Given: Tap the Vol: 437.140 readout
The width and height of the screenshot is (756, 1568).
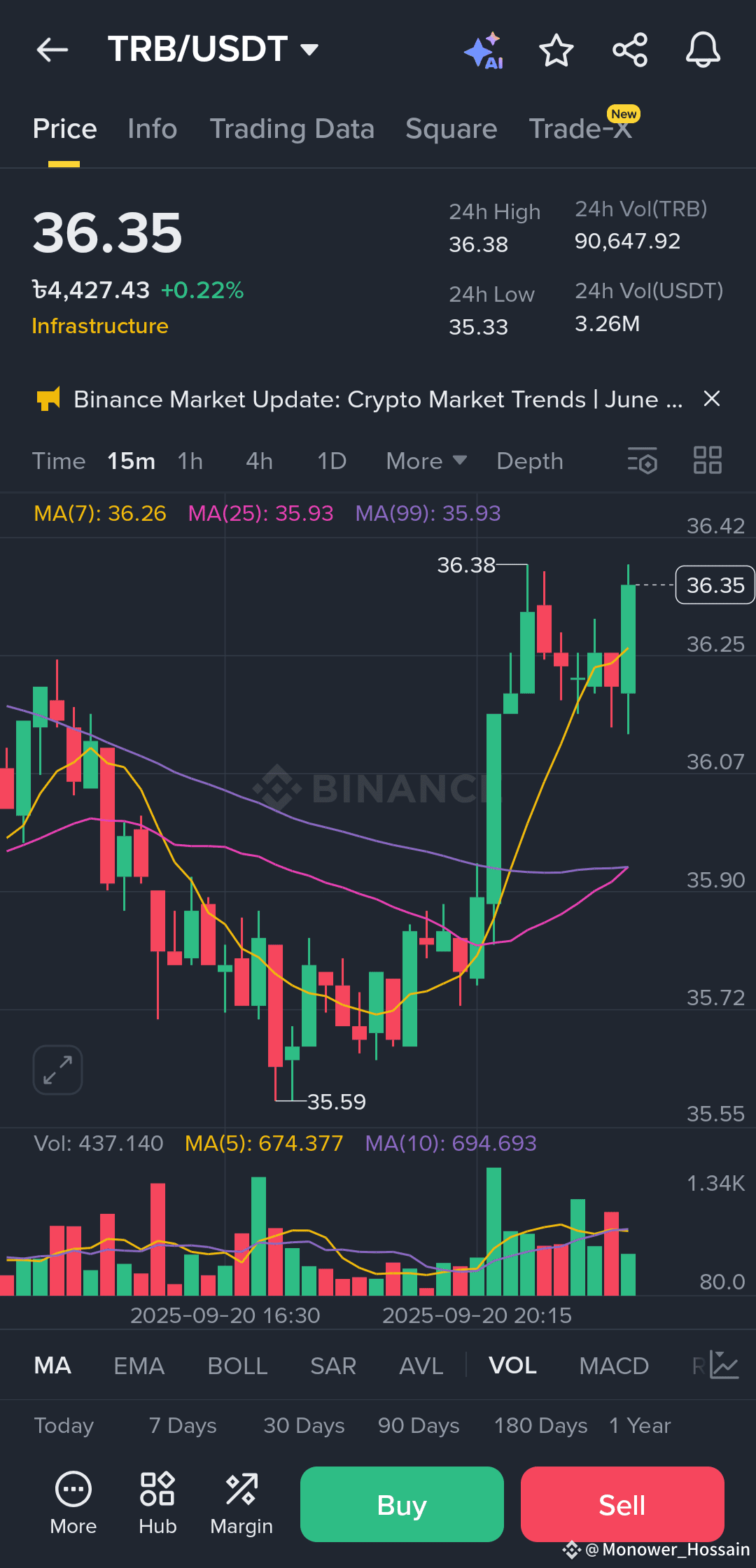Looking at the screenshot, I should tap(99, 1143).
